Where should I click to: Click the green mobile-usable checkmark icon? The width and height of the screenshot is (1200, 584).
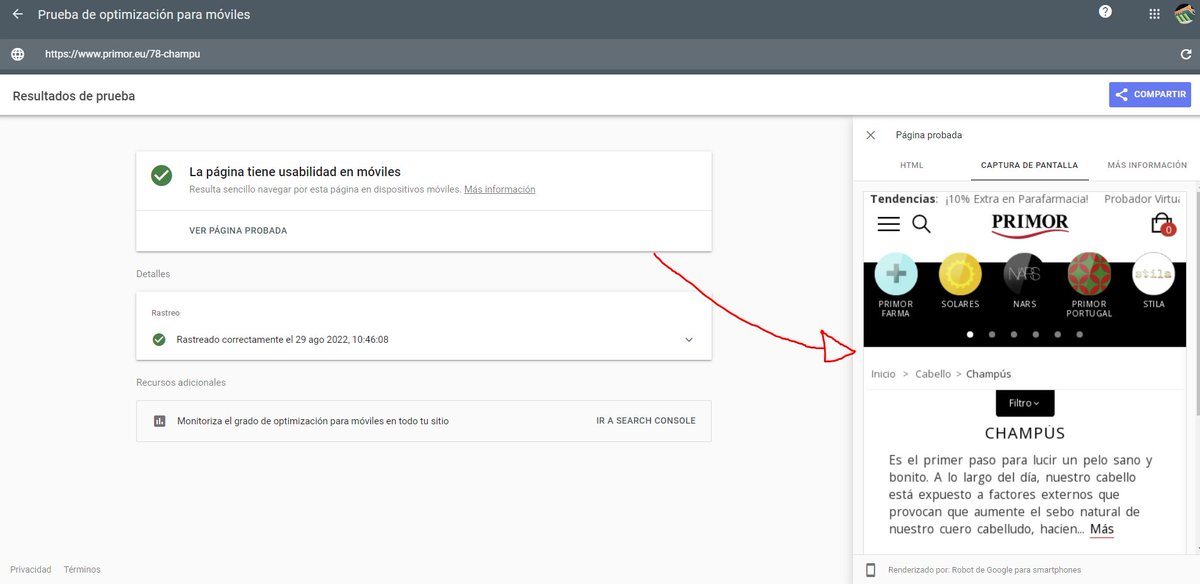point(161,175)
